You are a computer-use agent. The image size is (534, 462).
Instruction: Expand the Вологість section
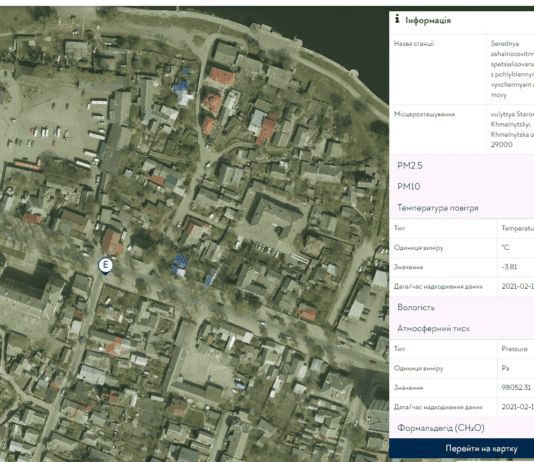(x=461, y=307)
